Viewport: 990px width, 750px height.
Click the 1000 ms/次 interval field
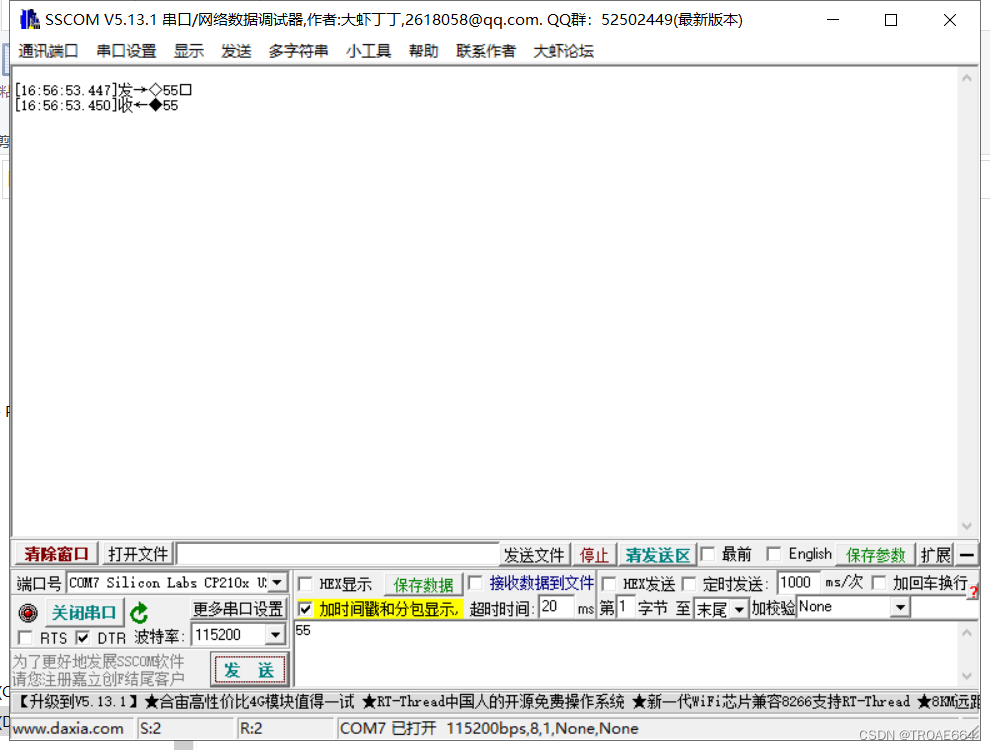pyautogui.click(x=799, y=582)
